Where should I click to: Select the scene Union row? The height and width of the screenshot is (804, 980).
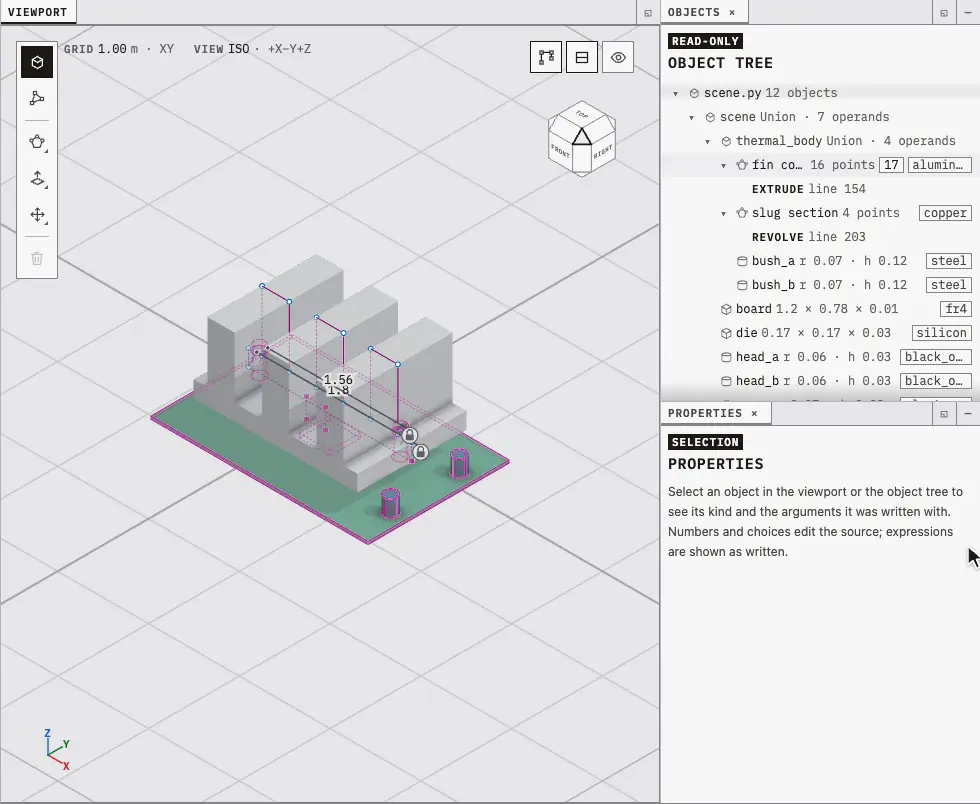point(820,117)
